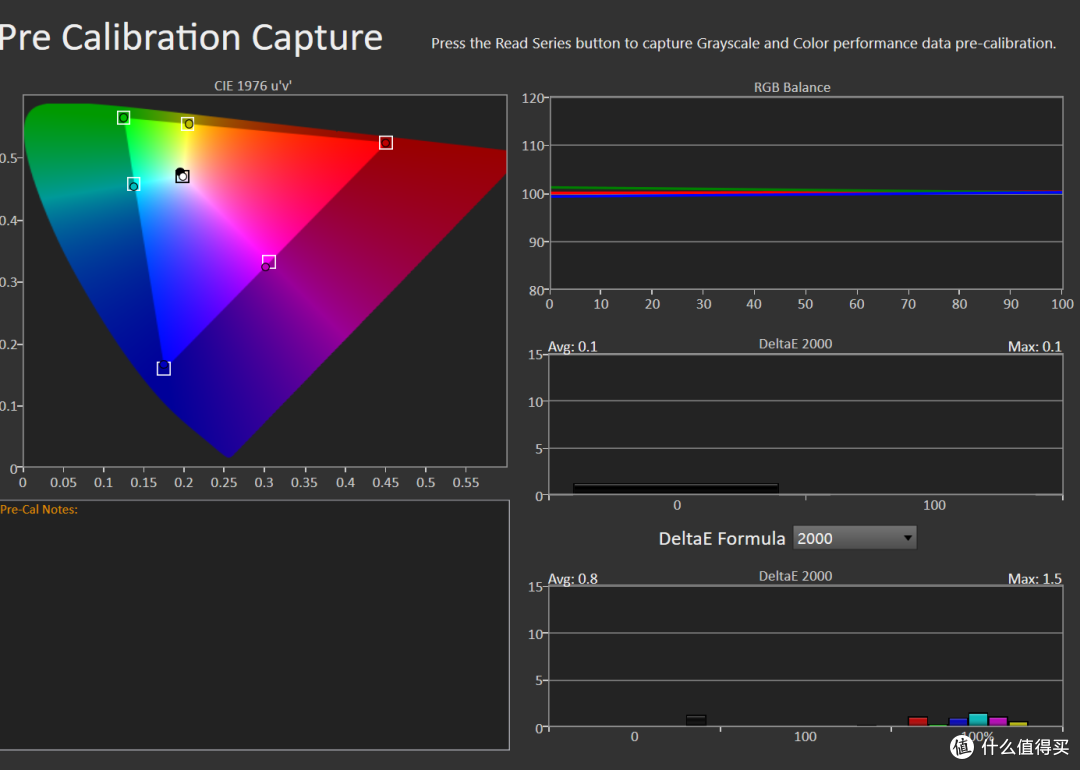
Task: Select the red primary target square on CIE chart
Action: [386, 143]
